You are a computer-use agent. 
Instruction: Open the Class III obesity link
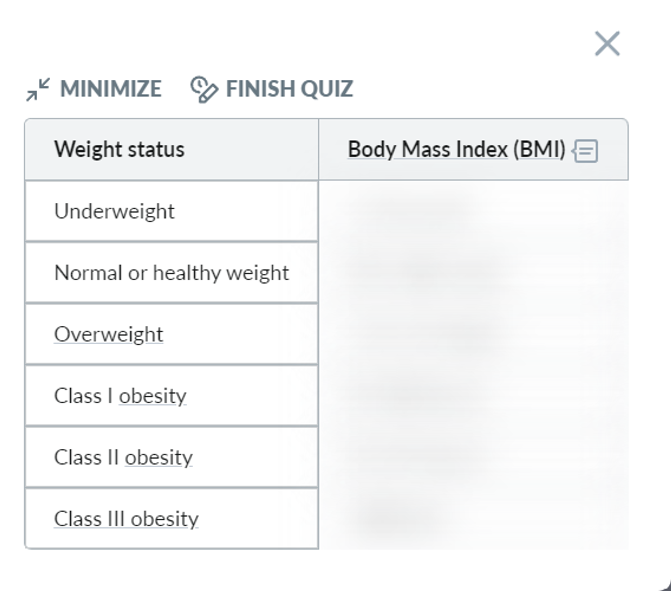(126, 519)
